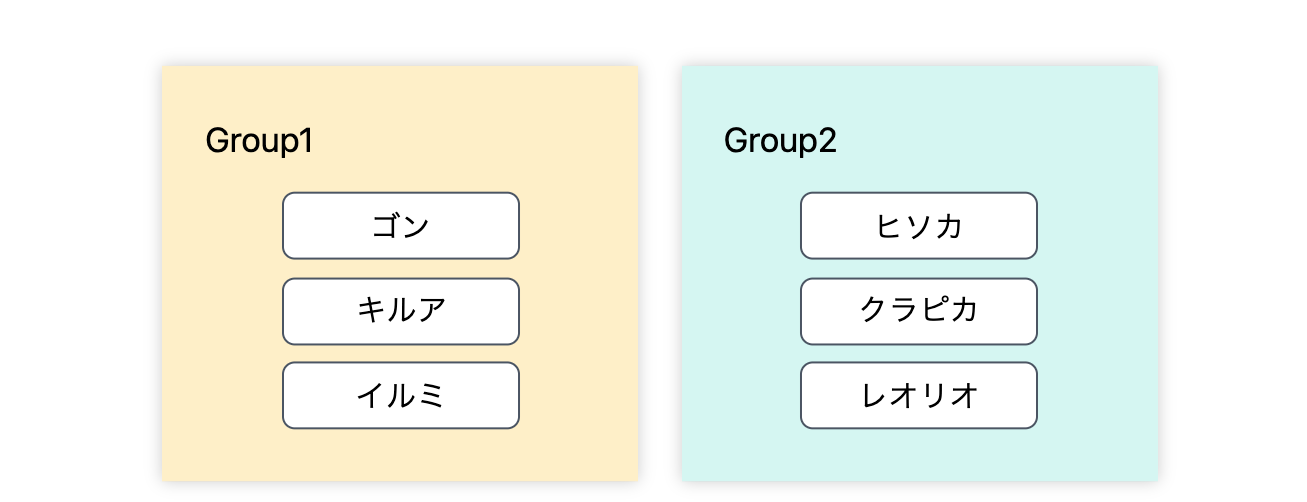Pick the bottom item under Group1

pos(400,396)
